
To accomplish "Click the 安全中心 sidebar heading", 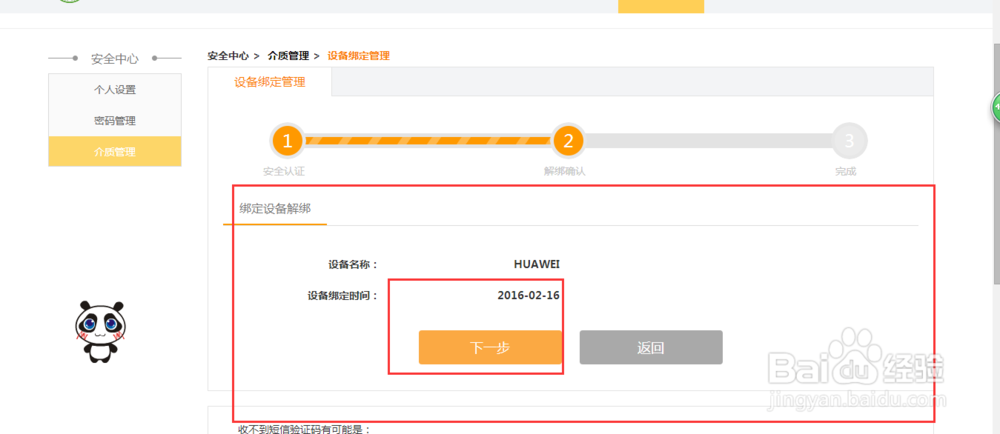I will point(115,59).
